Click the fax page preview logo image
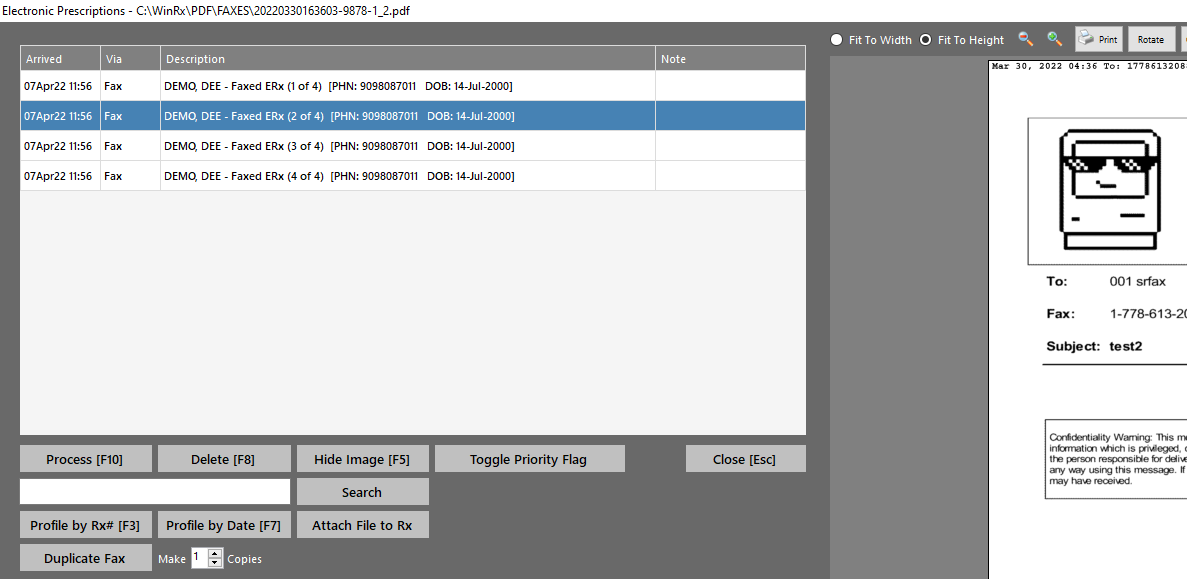This screenshot has width=1187, height=579. pos(1110,190)
